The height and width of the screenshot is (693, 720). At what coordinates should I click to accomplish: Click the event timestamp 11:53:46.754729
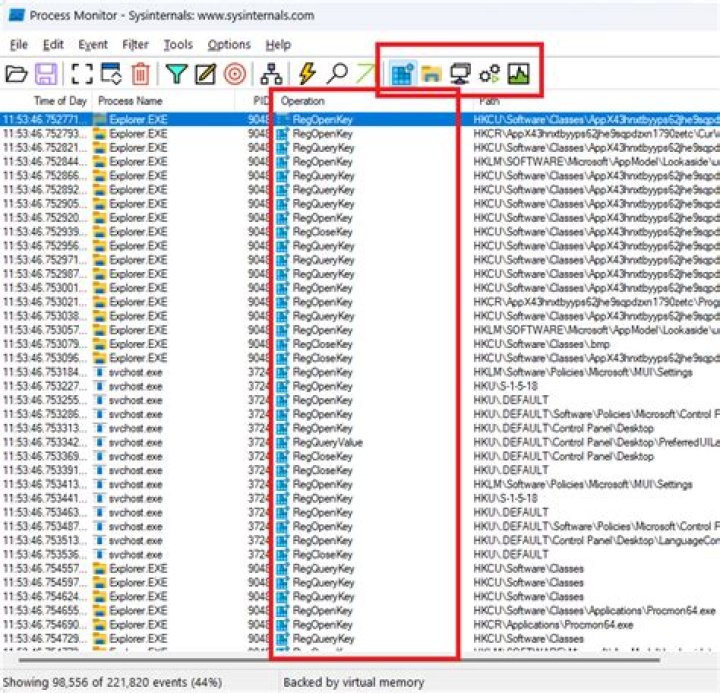tap(45, 638)
